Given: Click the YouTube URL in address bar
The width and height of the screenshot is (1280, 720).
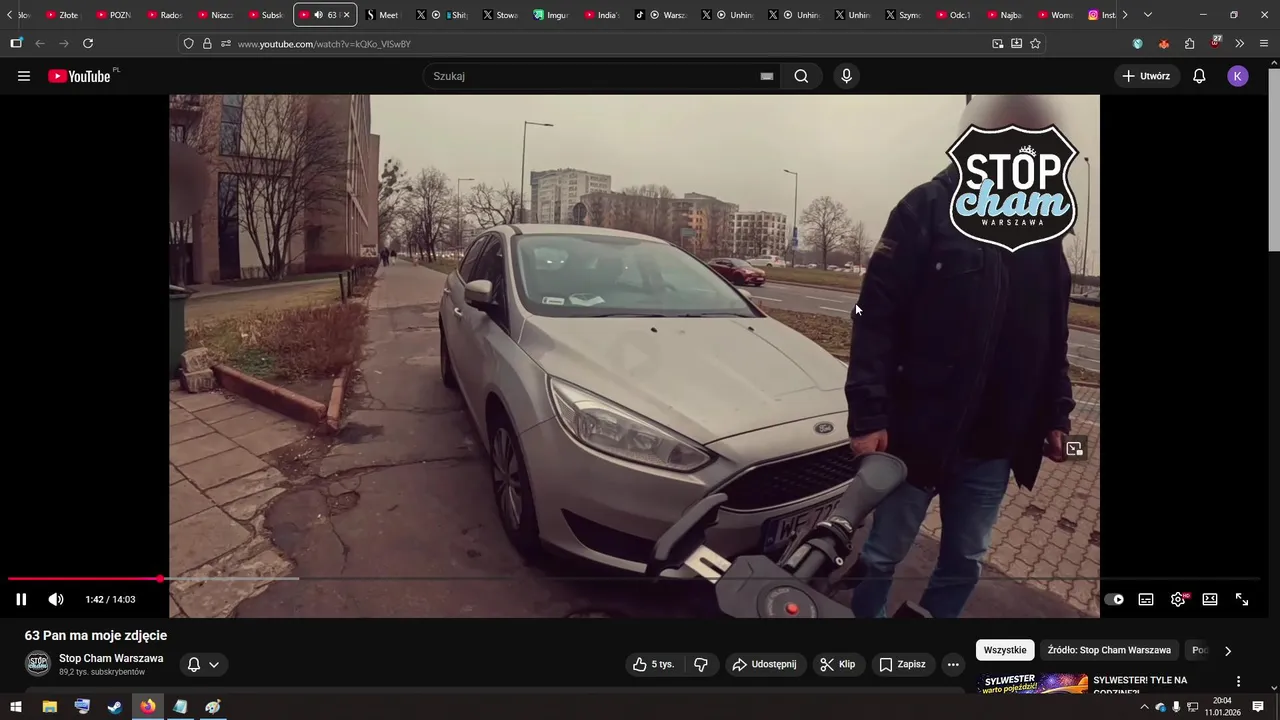Looking at the screenshot, I should tap(324, 44).
